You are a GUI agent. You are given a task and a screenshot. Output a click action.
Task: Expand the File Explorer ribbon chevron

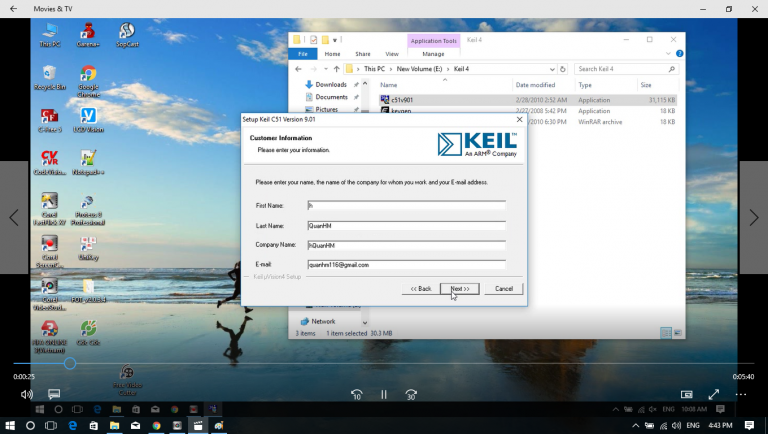coord(667,54)
